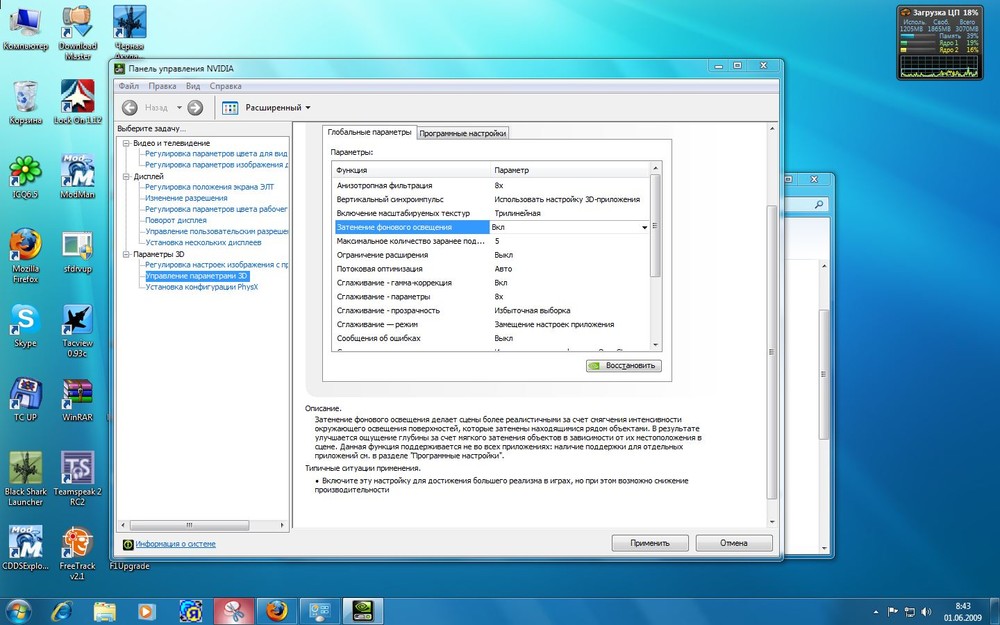The width and height of the screenshot is (1000, 625).
Task: Switch to the Программные настройки tab
Action: click(462, 133)
